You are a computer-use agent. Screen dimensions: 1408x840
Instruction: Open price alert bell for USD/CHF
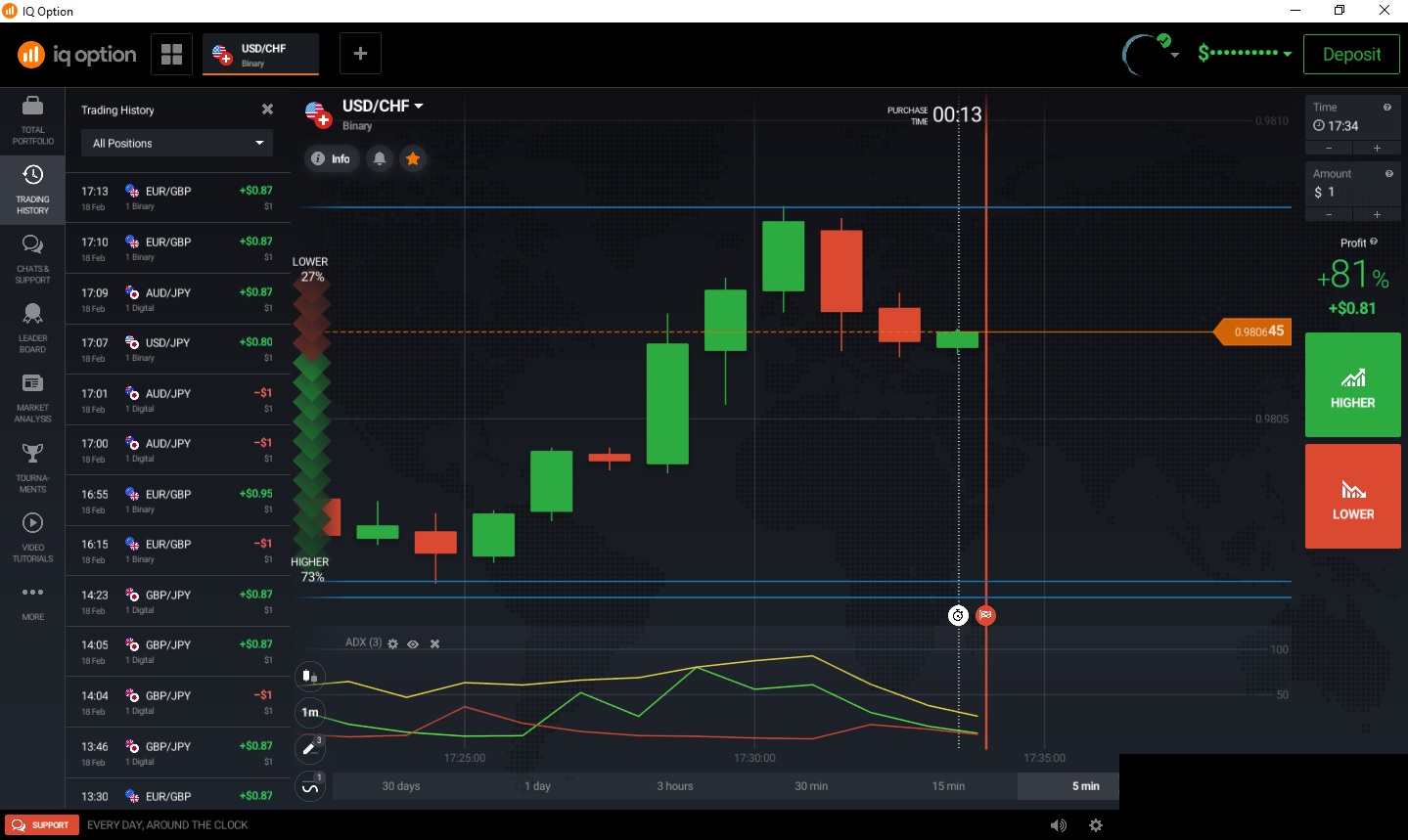(380, 158)
